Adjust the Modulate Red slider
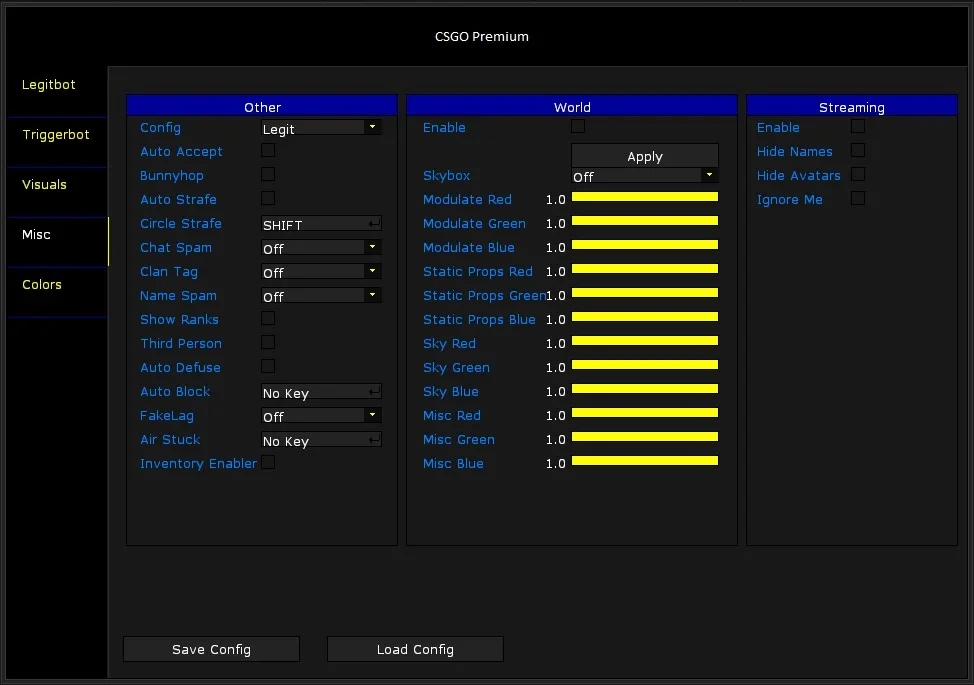Image resolution: width=974 pixels, height=685 pixels. [x=645, y=197]
